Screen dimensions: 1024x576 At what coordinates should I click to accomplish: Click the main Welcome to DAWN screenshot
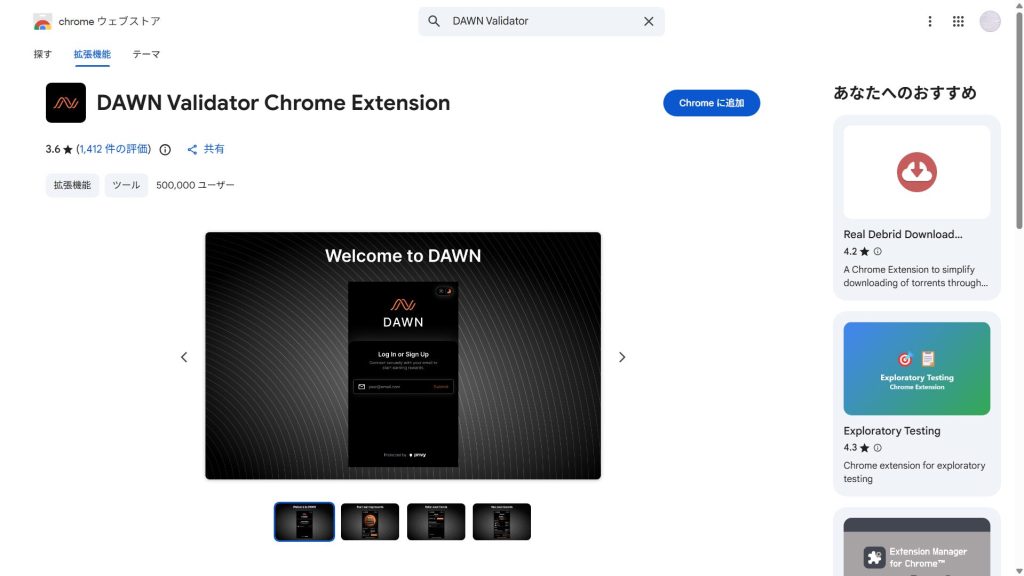coord(403,356)
